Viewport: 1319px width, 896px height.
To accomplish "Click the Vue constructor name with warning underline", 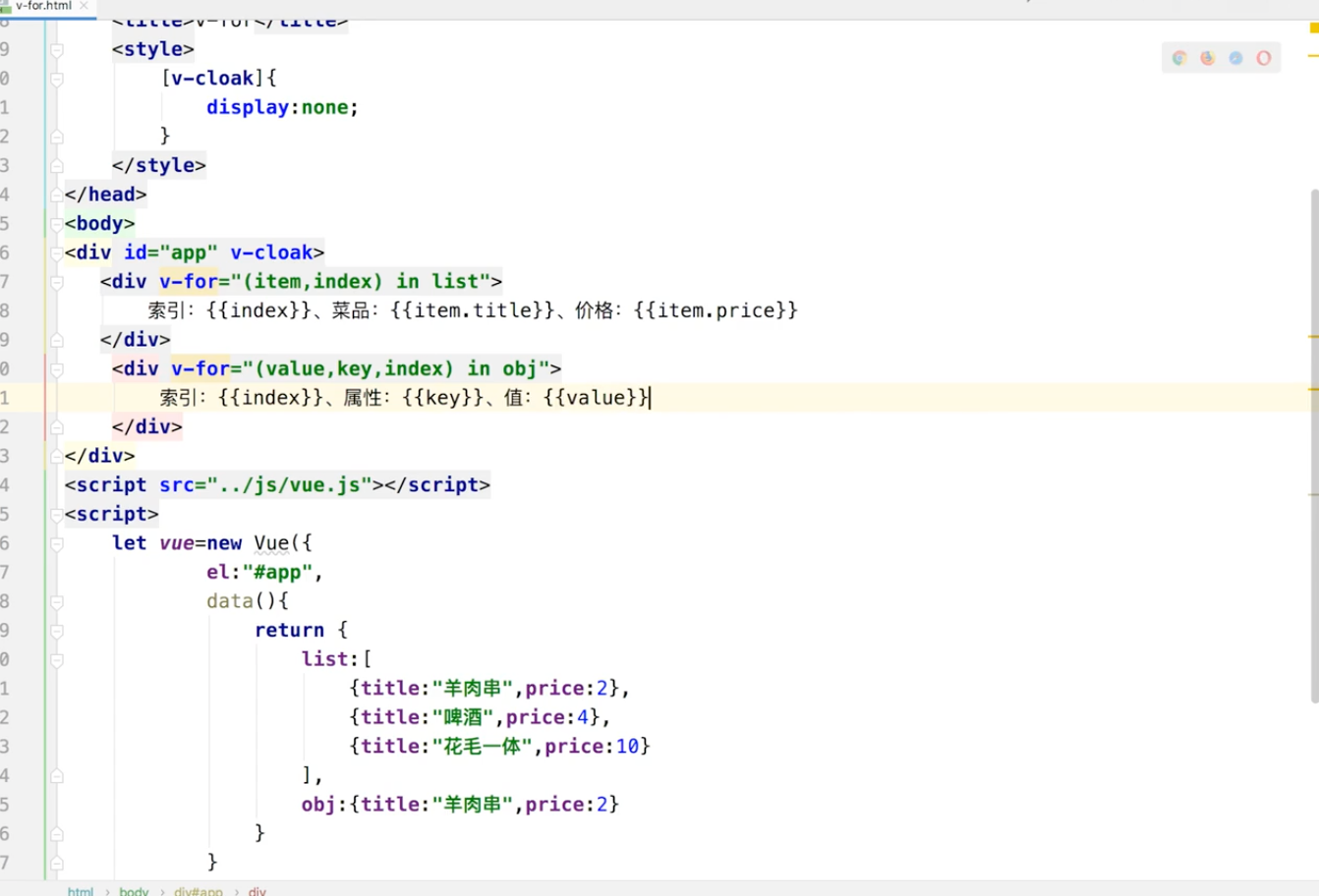I will pos(271,543).
